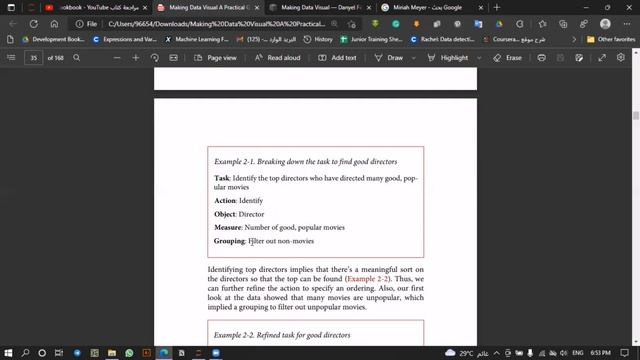Show hidden system tray icons

pyautogui.click(x=496, y=353)
